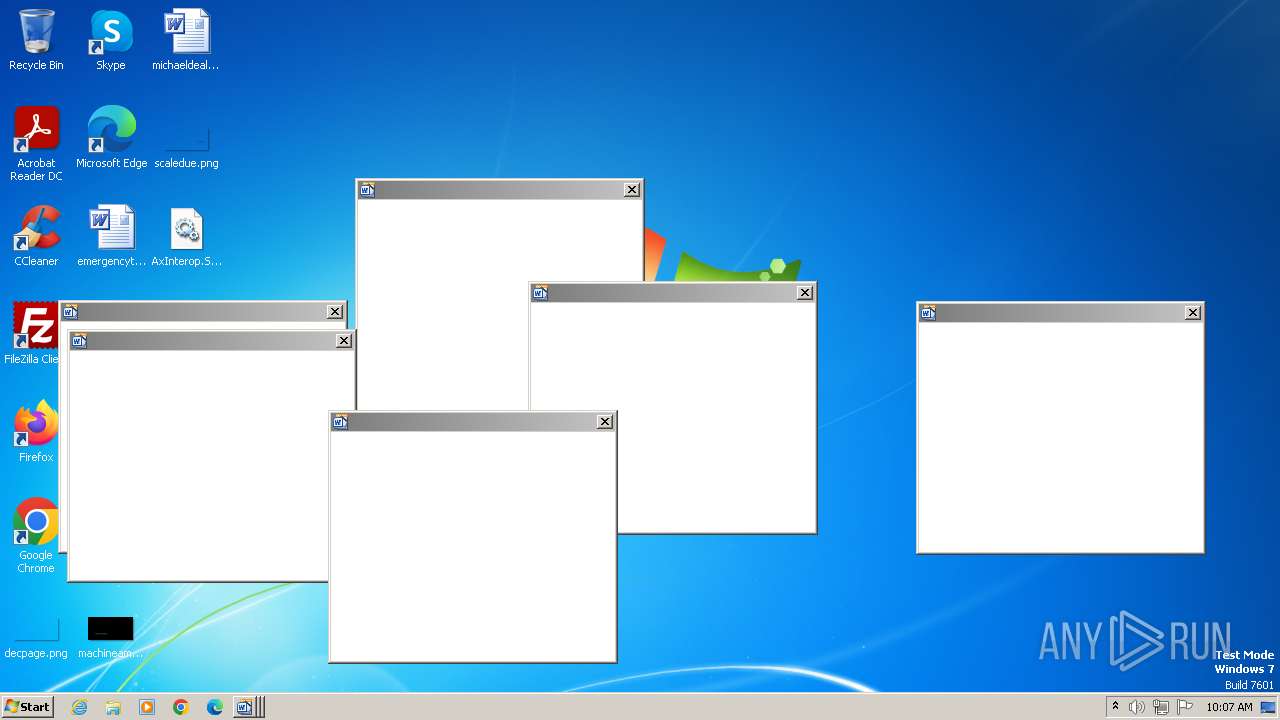Open Windows Explorer from the taskbar

(x=113, y=707)
